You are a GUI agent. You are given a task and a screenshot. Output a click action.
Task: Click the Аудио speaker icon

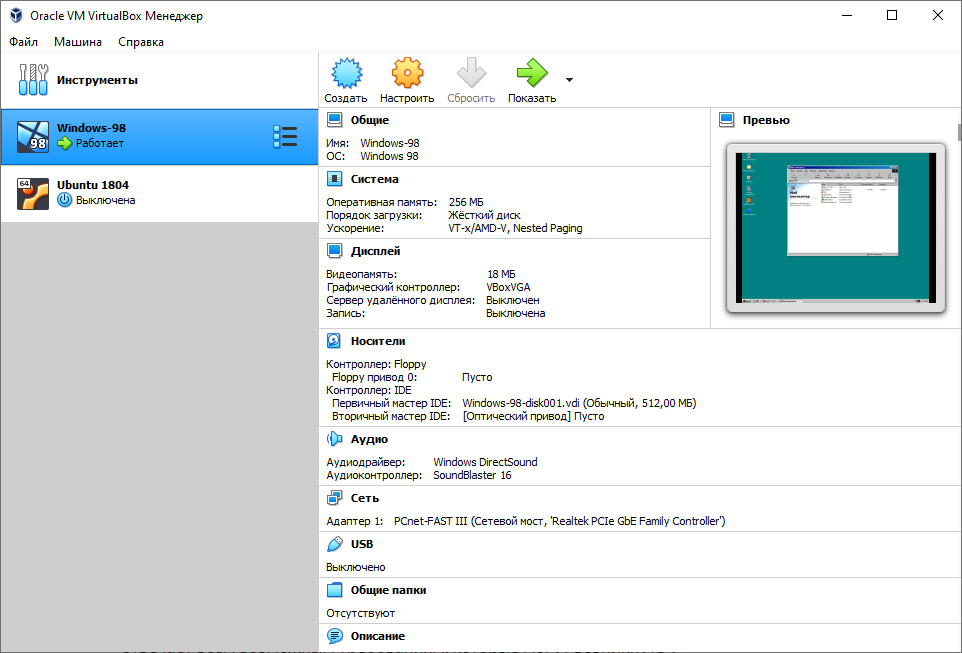point(334,439)
